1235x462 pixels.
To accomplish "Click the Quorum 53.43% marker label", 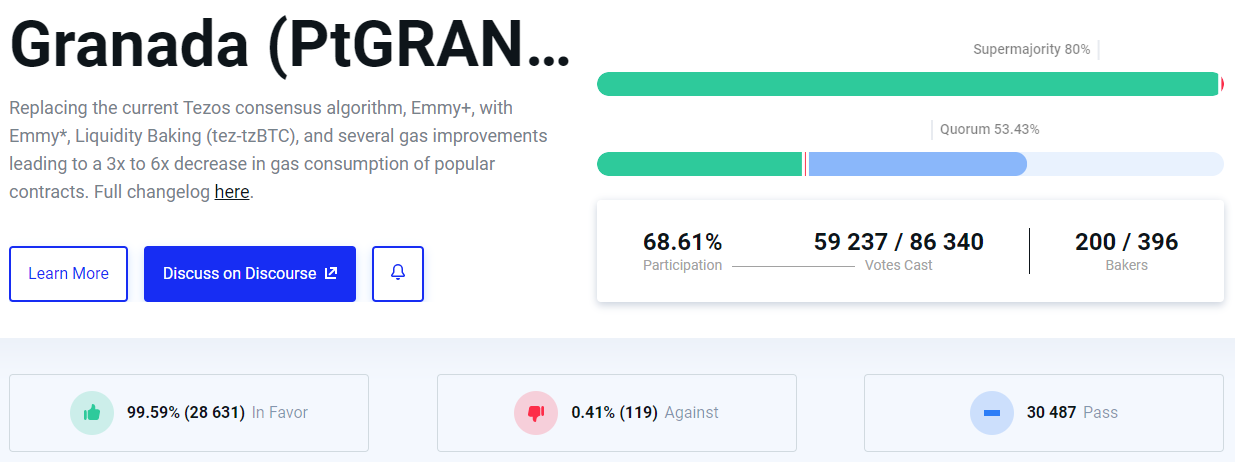I will 990,129.
